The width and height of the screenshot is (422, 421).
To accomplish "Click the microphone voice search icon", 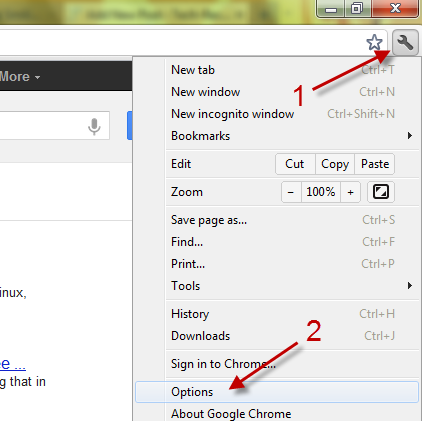I will pos(94,127).
